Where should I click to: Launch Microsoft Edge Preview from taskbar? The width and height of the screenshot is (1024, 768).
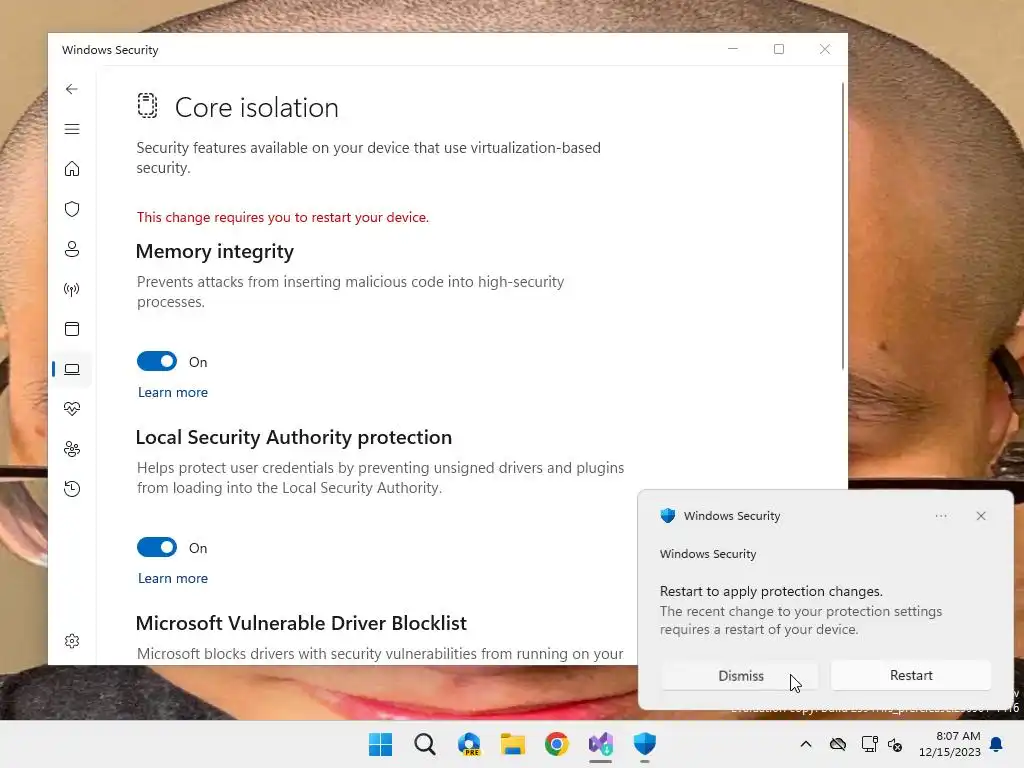click(x=469, y=744)
